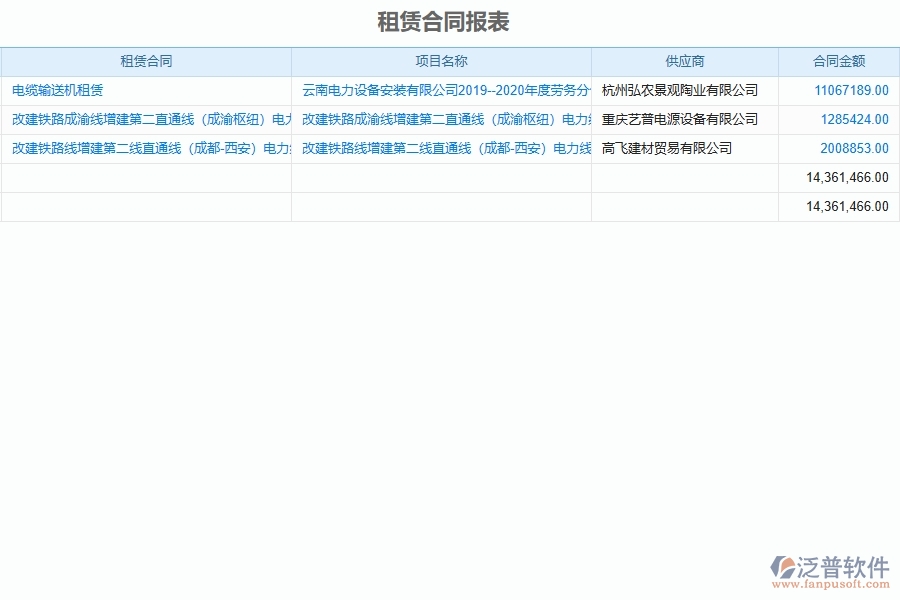
Task: Click the subtotal 14,361,466.00 cell
Action: [848, 177]
